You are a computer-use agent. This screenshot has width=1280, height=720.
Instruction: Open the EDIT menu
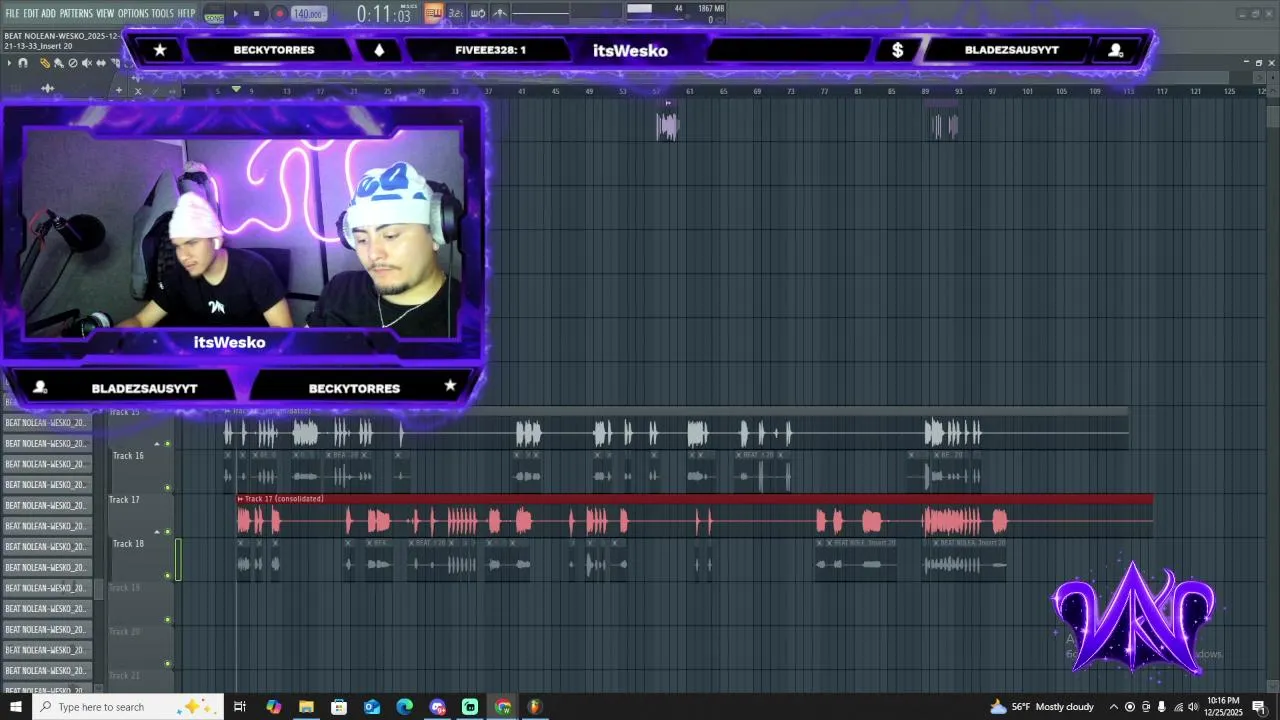pyautogui.click(x=31, y=13)
